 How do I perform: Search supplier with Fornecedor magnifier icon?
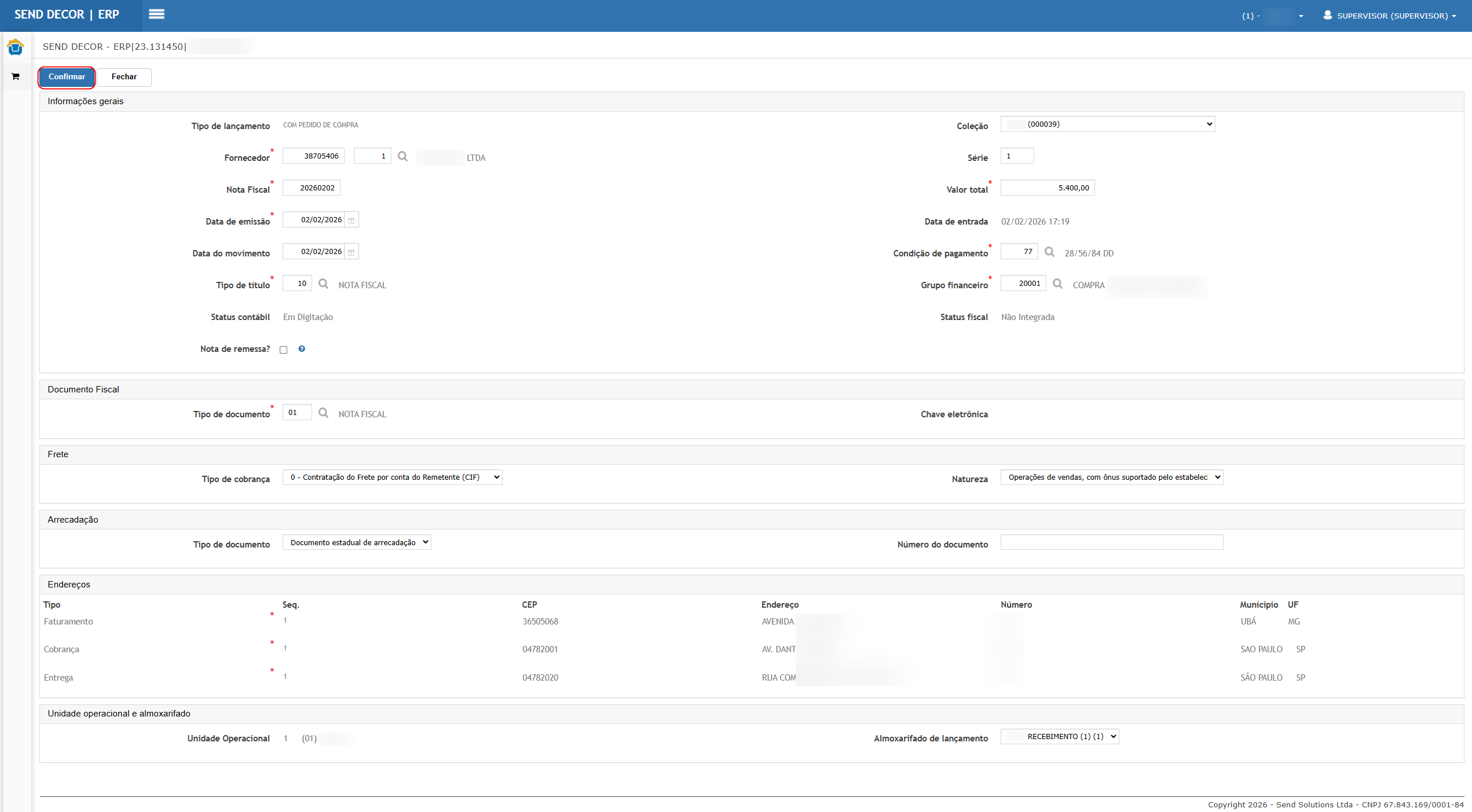tap(403, 156)
